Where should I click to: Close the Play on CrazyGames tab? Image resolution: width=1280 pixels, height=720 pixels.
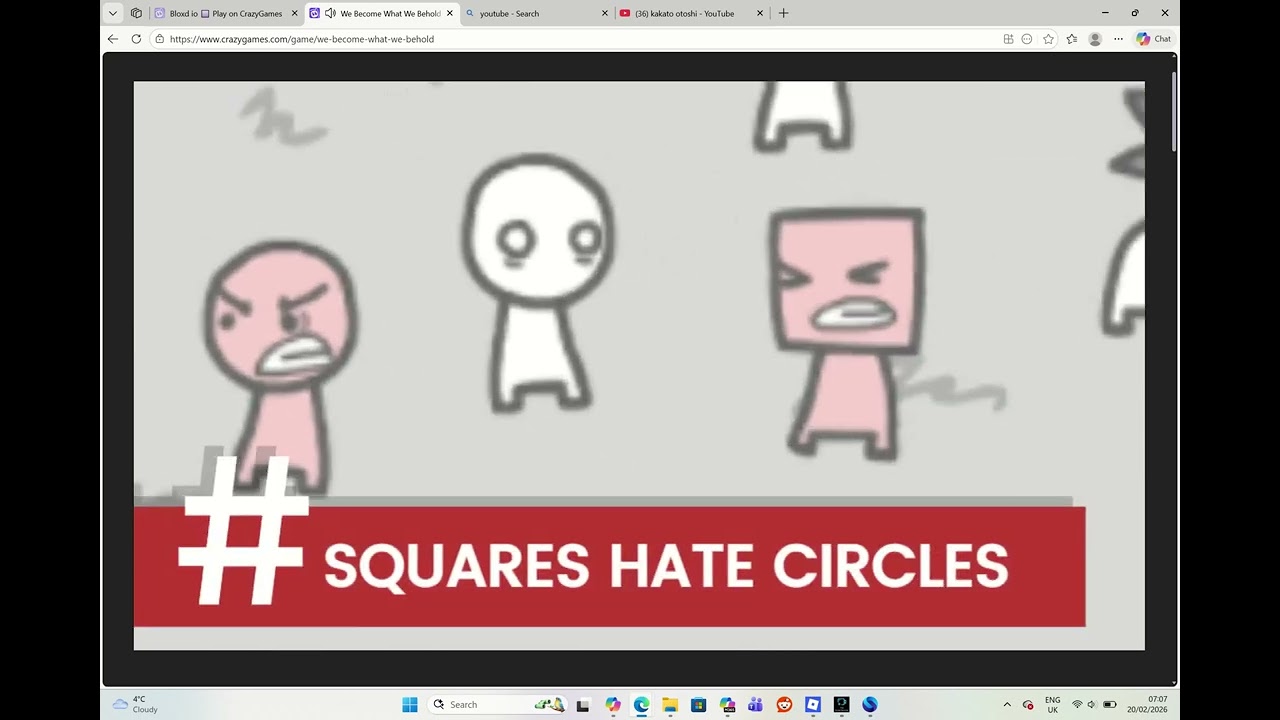[294, 13]
